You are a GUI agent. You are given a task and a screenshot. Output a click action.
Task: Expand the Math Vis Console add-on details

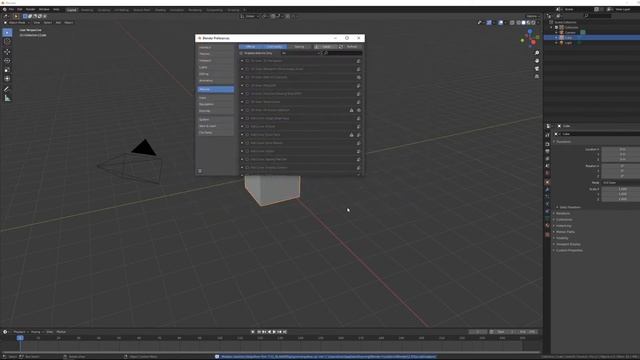point(242,77)
